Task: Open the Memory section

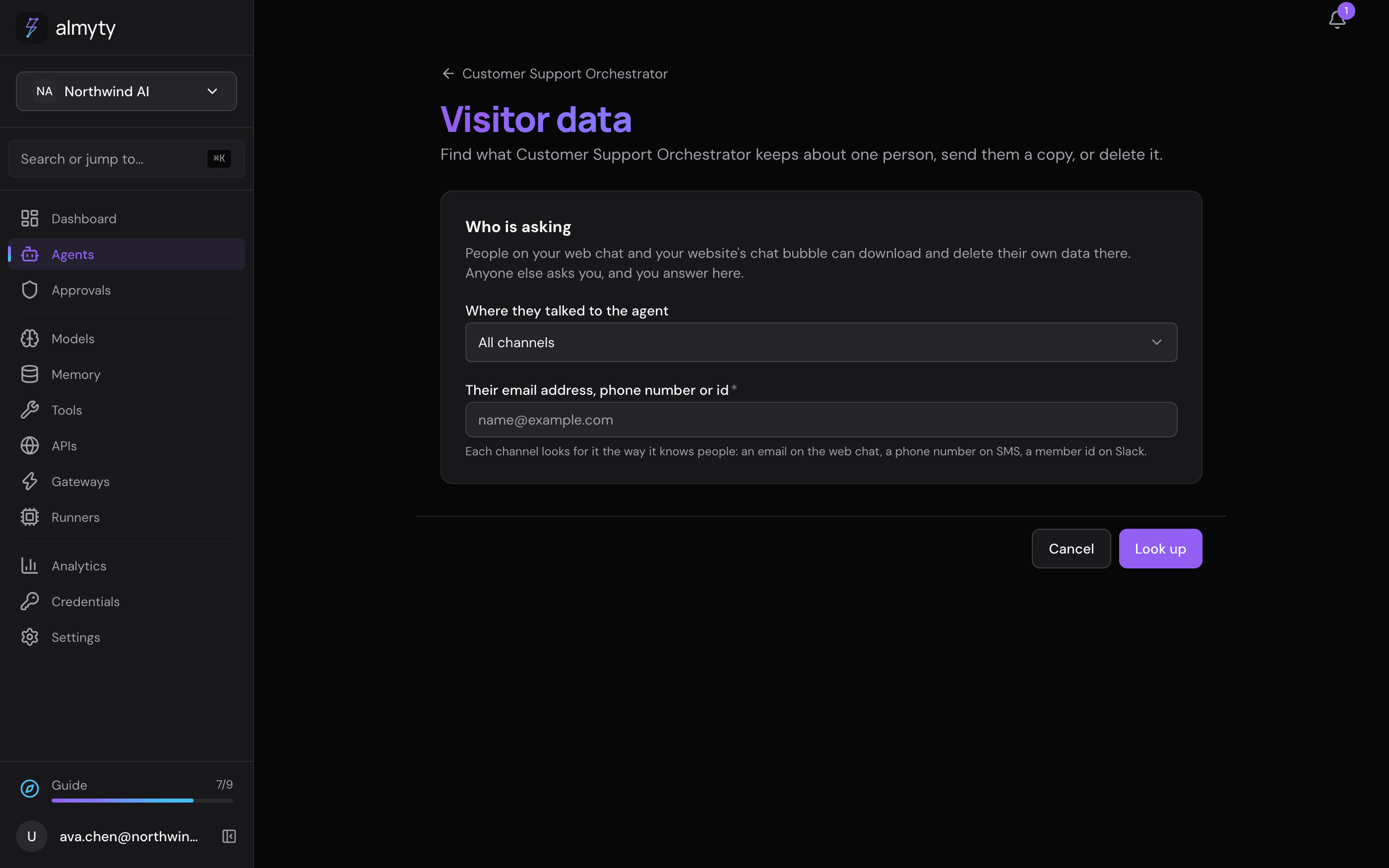Action: (126, 373)
